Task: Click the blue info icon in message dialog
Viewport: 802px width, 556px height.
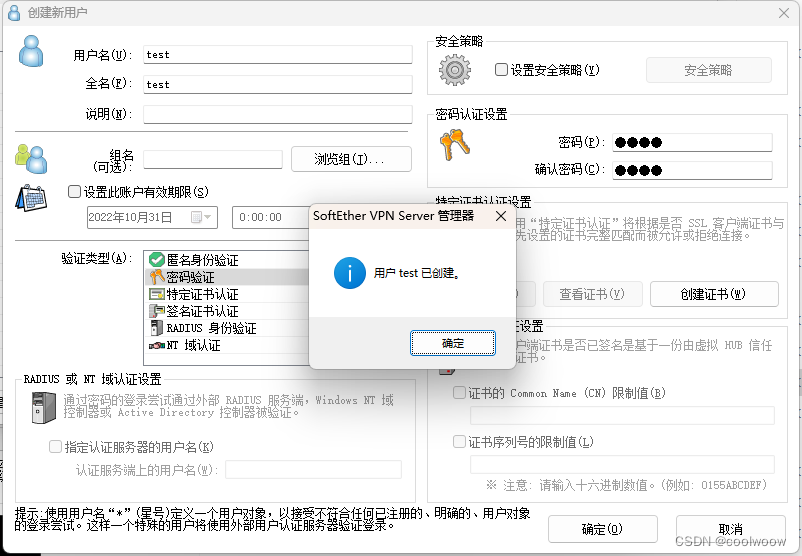Action: 350,273
